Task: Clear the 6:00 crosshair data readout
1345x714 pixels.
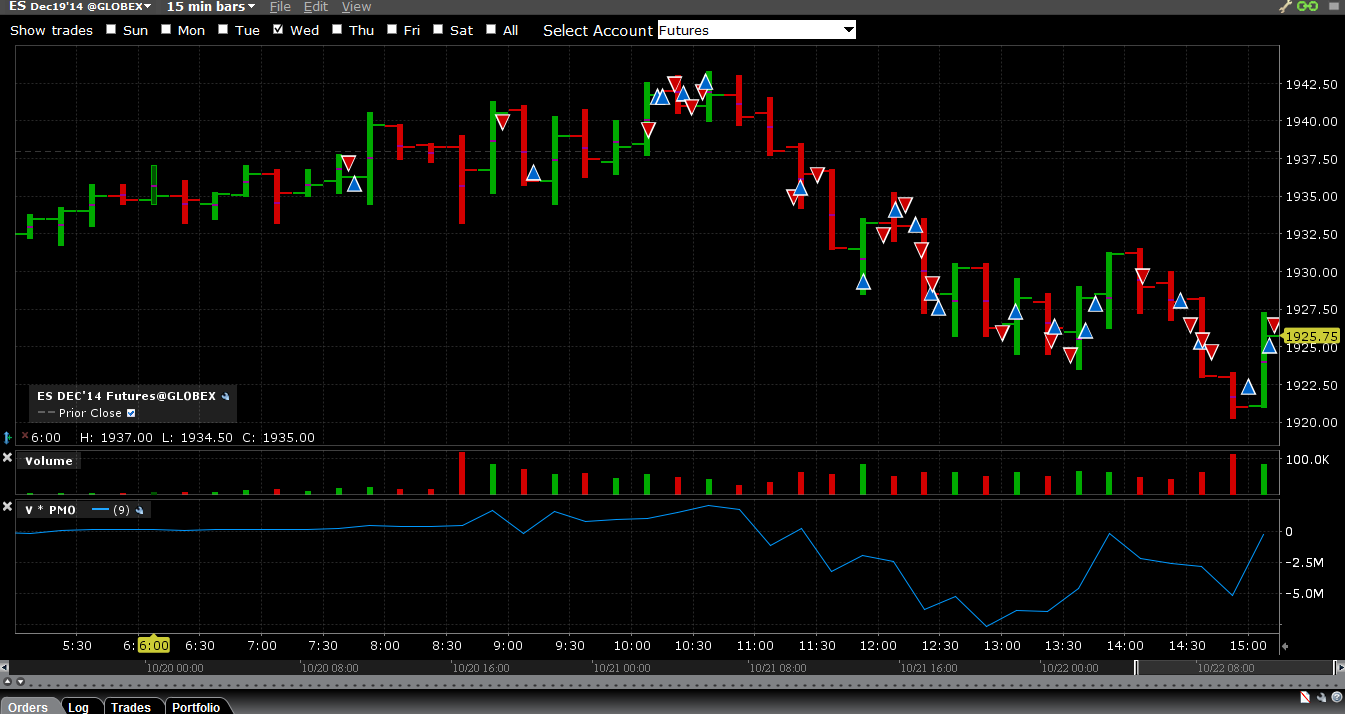Action: pyautogui.click(x=25, y=436)
